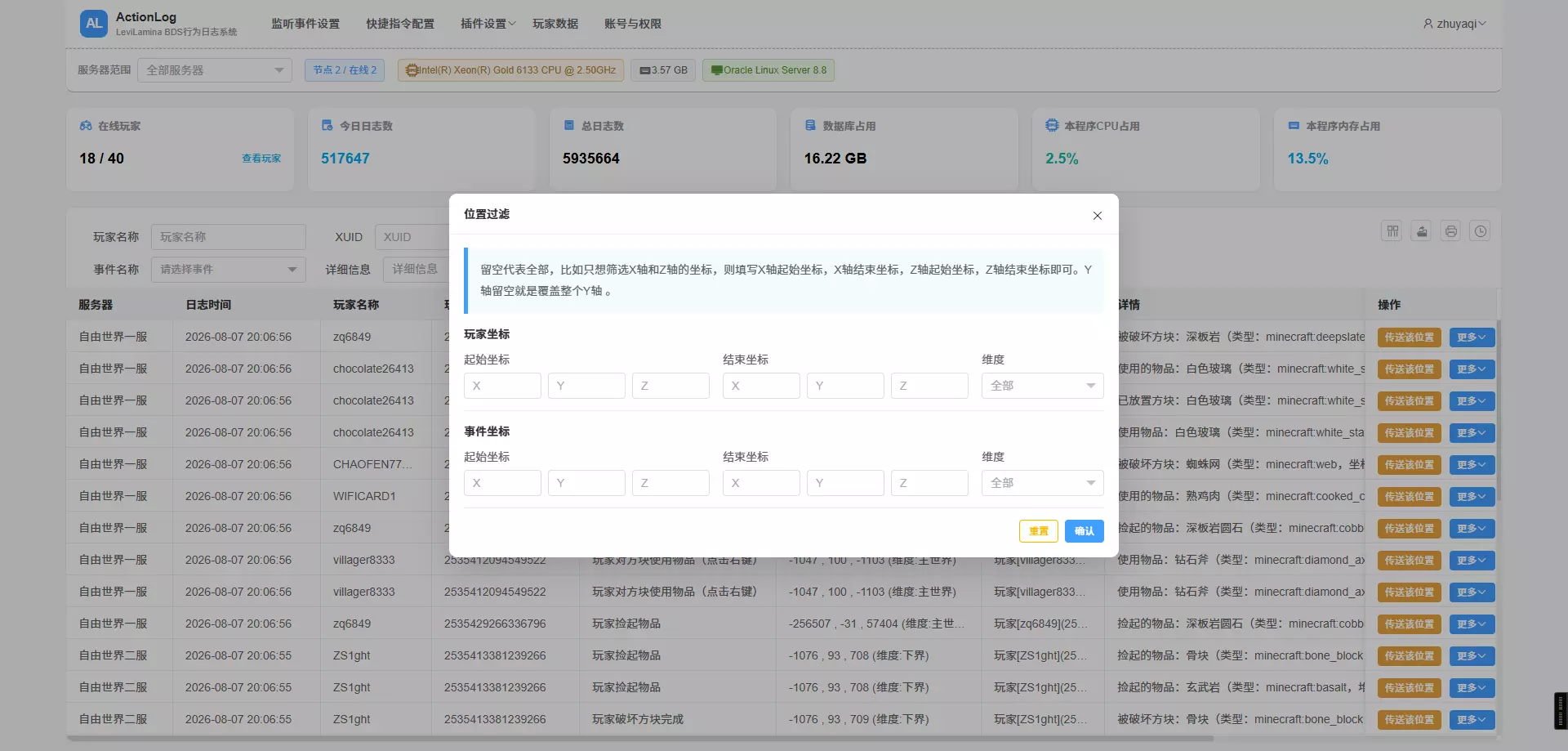Click the printer icon above the table
This screenshot has height=751, width=1568.
1451,231
